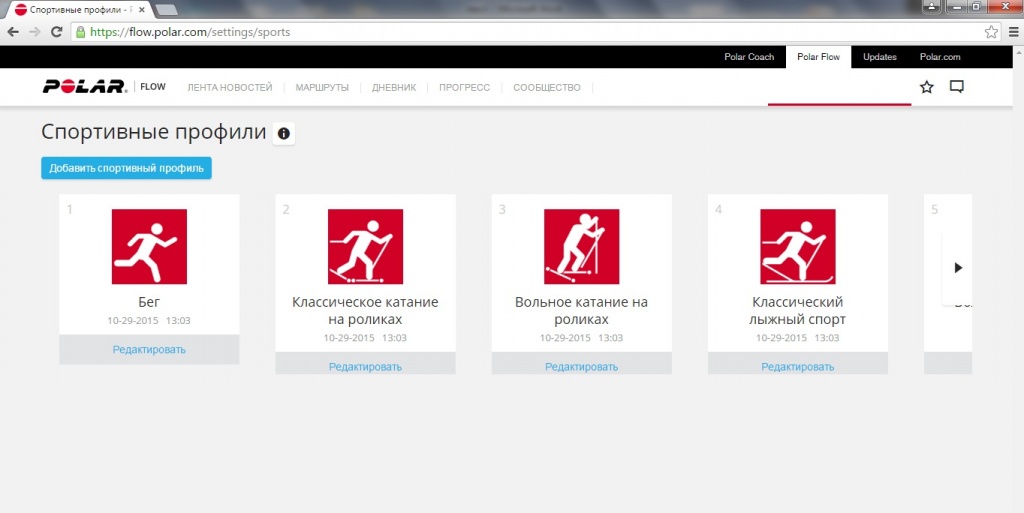
Task: Open the new browser tab button
Action: point(167,10)
